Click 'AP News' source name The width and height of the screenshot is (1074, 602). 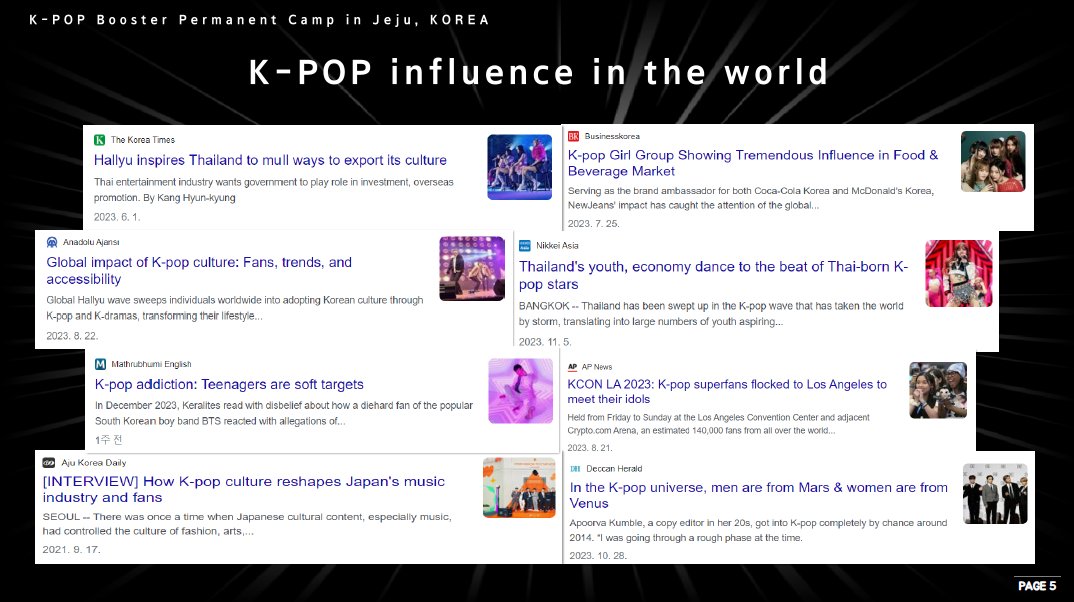click(597, 367)
